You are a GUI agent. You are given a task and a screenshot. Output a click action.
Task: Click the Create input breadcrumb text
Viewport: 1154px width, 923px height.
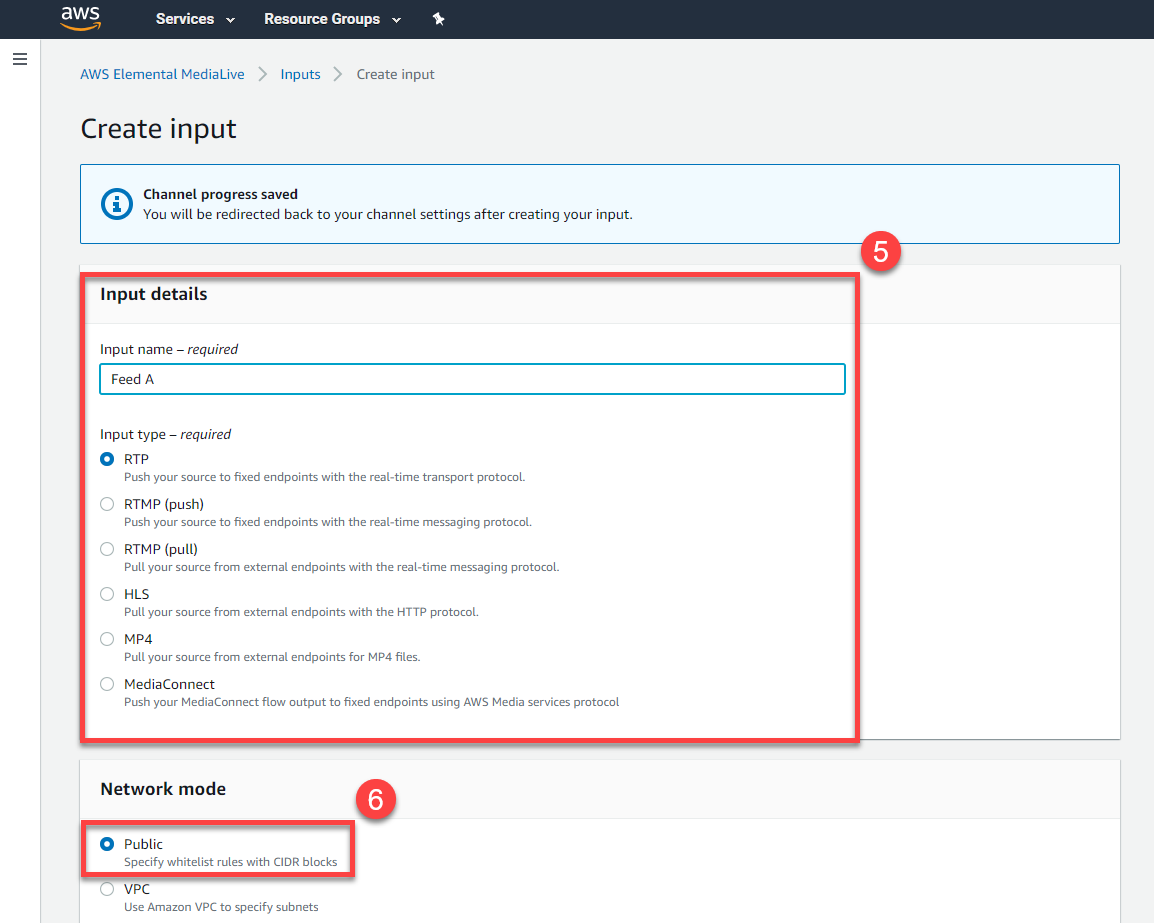coord(395,74)
